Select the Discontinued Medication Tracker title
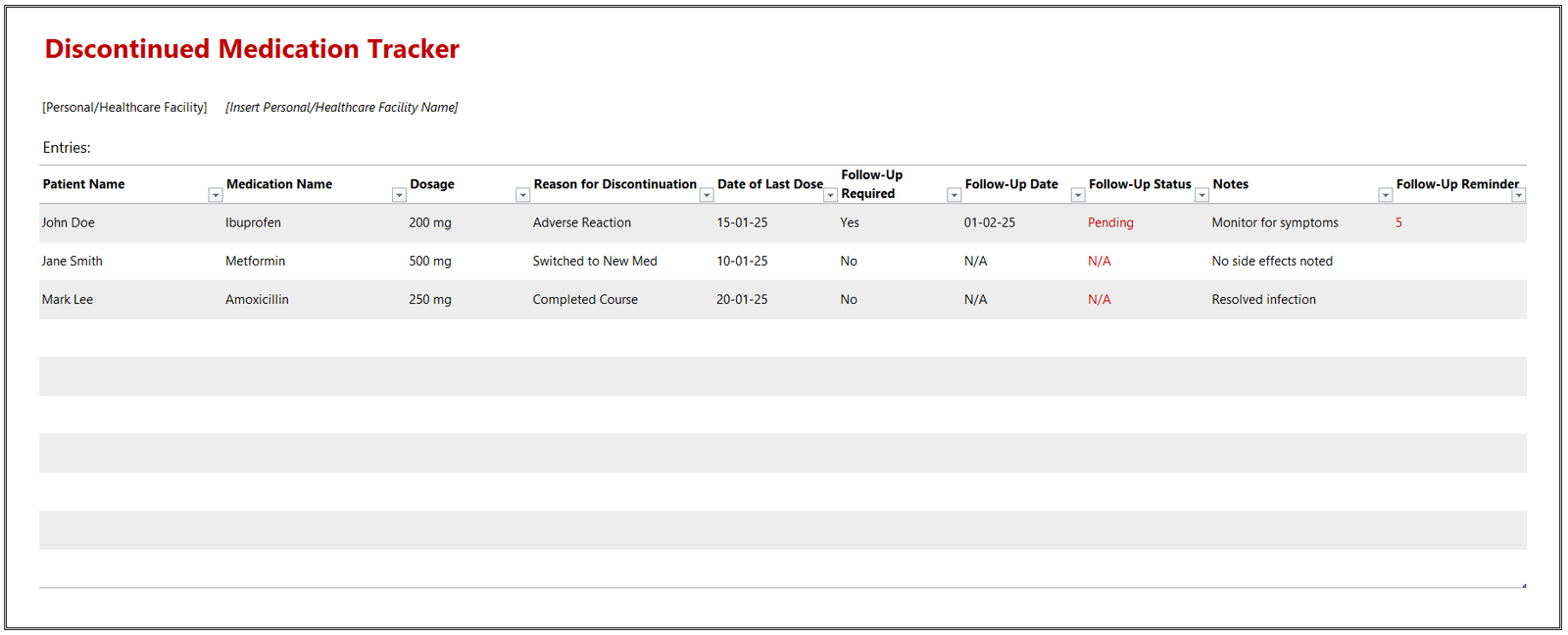This screenshot has height=635, width=1568. [252, 49]
